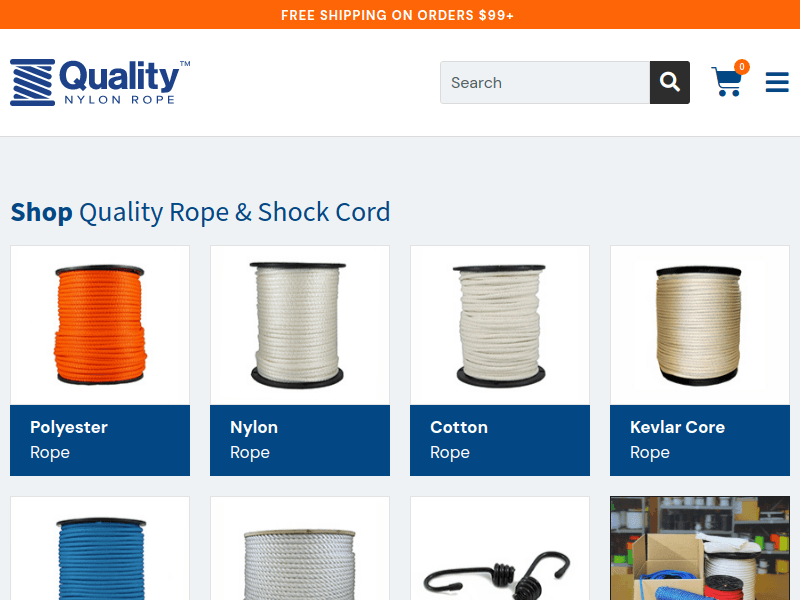The height and width of the screenshot is (600, 800).
Task: Select the orange polyester rope spool image
Action: click(x=100, y=324)
